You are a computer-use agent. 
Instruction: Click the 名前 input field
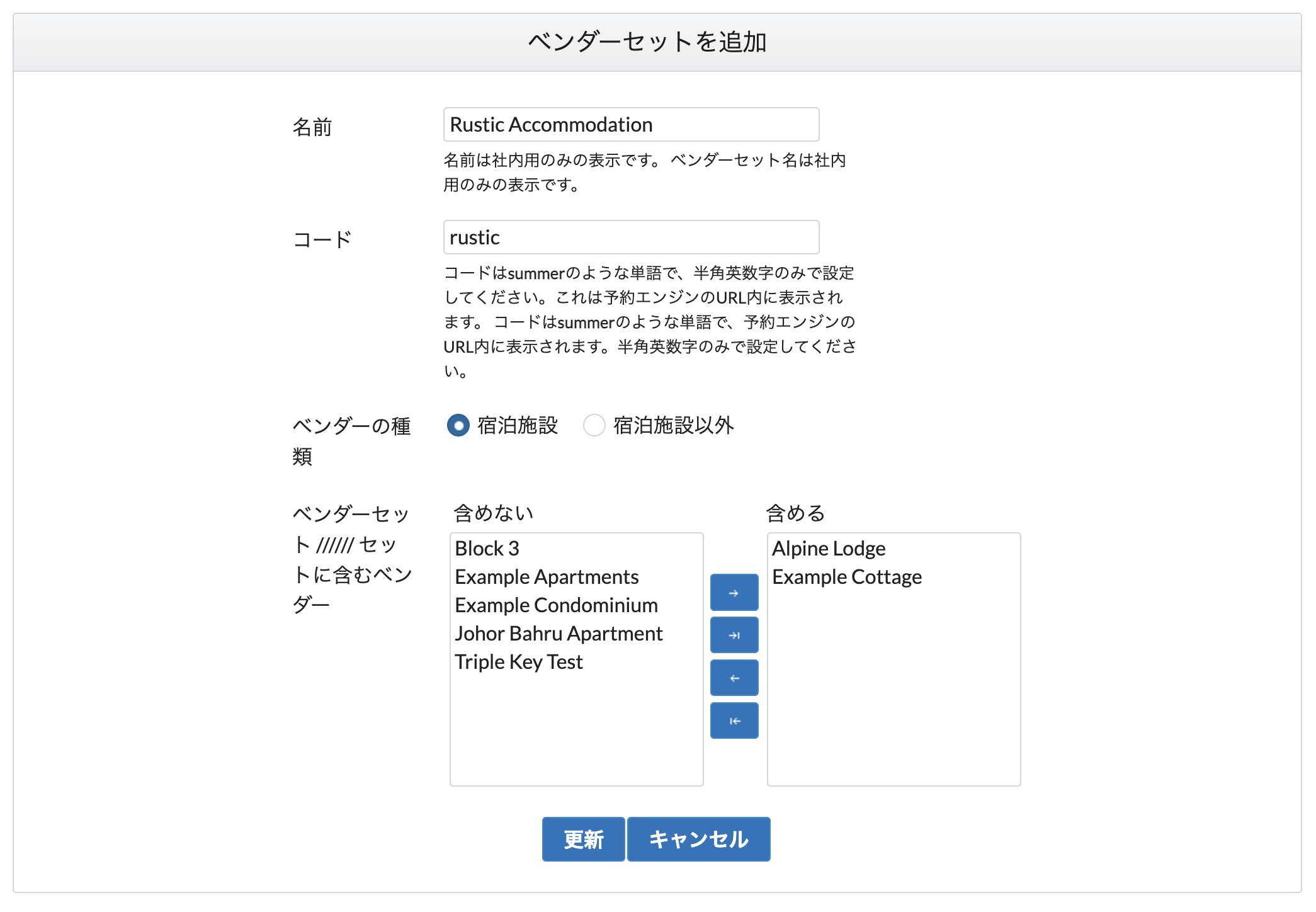click(x=631, y=125)
